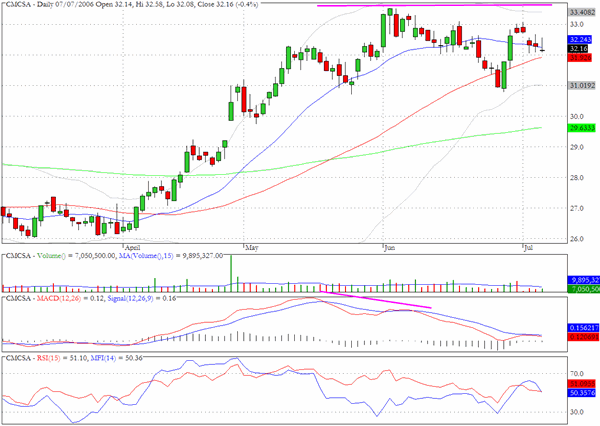Click the blue 0.156217 signal value label

coord(582,328)
